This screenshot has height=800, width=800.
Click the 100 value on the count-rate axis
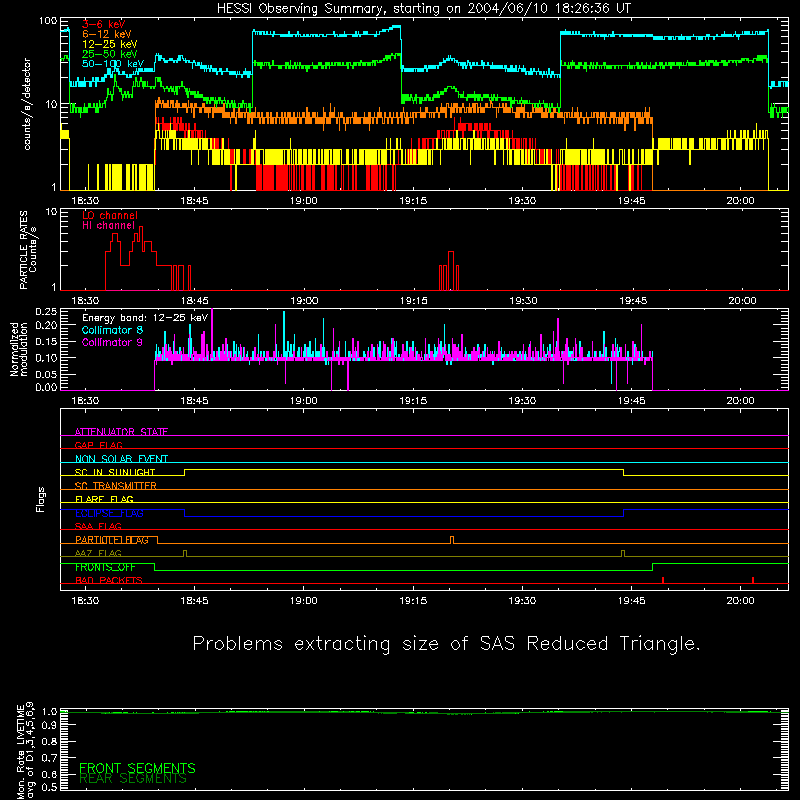click(47, 21)
